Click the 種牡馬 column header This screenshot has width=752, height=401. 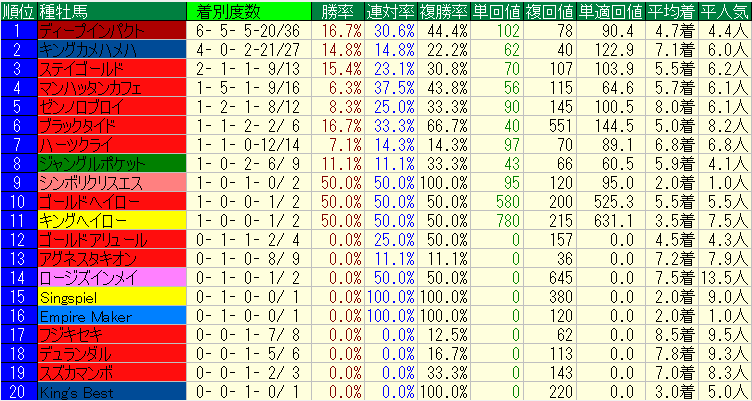(x=112, y=11)
